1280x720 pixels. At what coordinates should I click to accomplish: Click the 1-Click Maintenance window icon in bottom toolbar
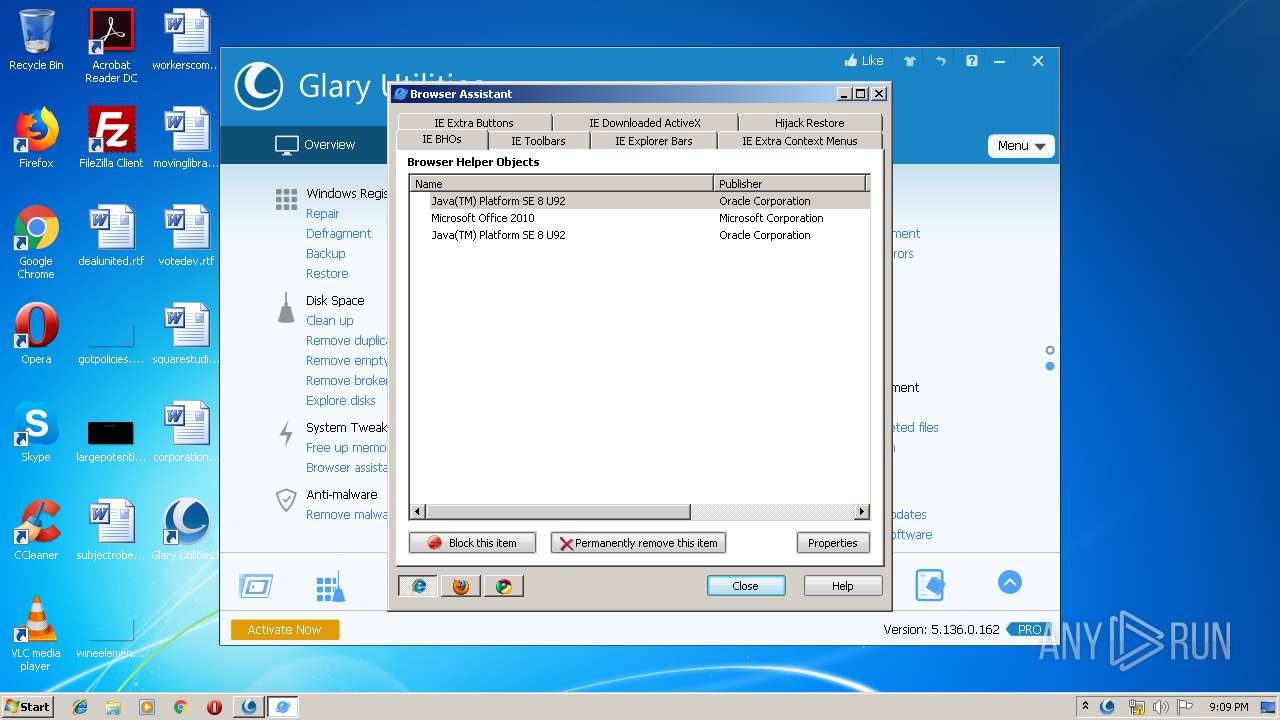(x=256, y=586)
